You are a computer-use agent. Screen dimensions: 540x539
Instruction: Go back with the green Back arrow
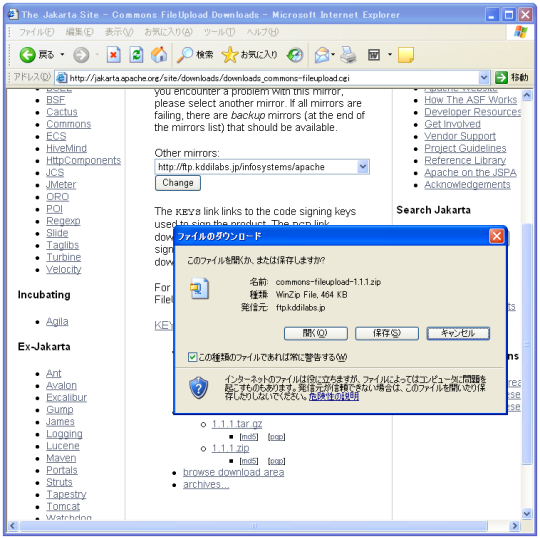pyautogui.click(x=28, y=55)
